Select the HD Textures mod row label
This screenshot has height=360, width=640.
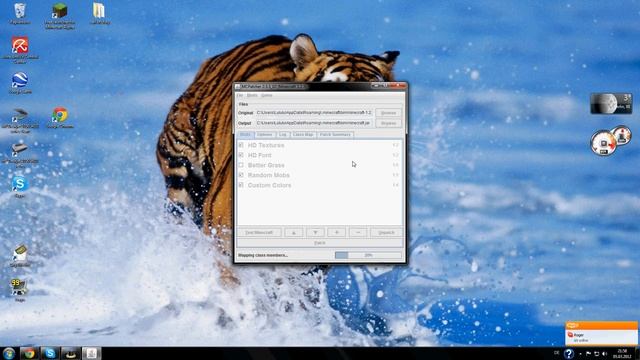pyautogui.click(x=266, y=145)
